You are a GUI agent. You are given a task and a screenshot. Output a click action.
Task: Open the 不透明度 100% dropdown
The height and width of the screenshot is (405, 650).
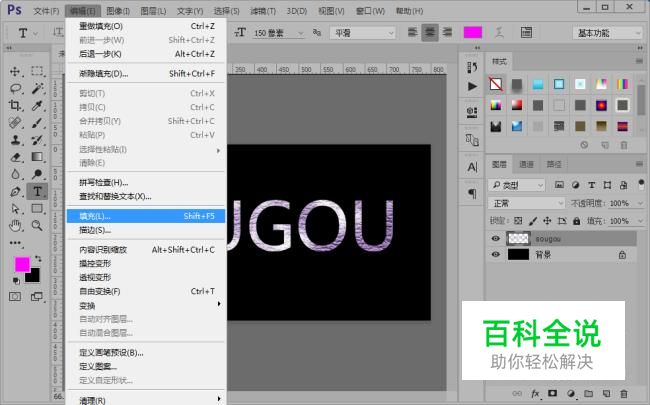(x=640, y=203)
